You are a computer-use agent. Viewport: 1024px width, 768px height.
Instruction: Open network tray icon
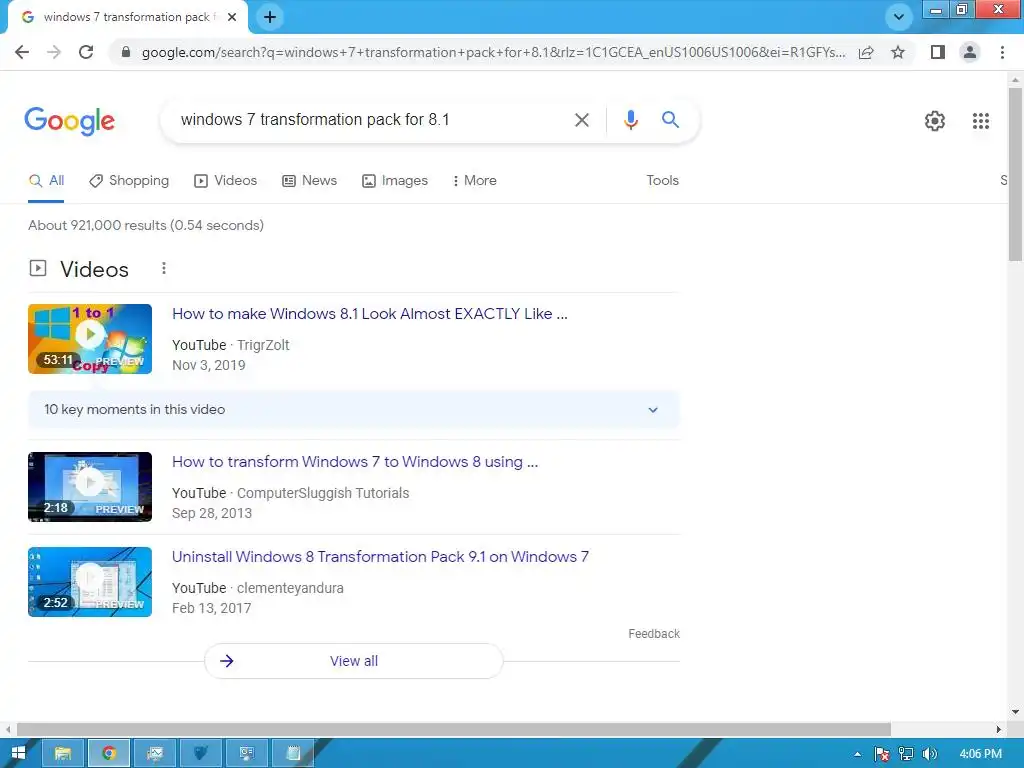tap(906, 754)
